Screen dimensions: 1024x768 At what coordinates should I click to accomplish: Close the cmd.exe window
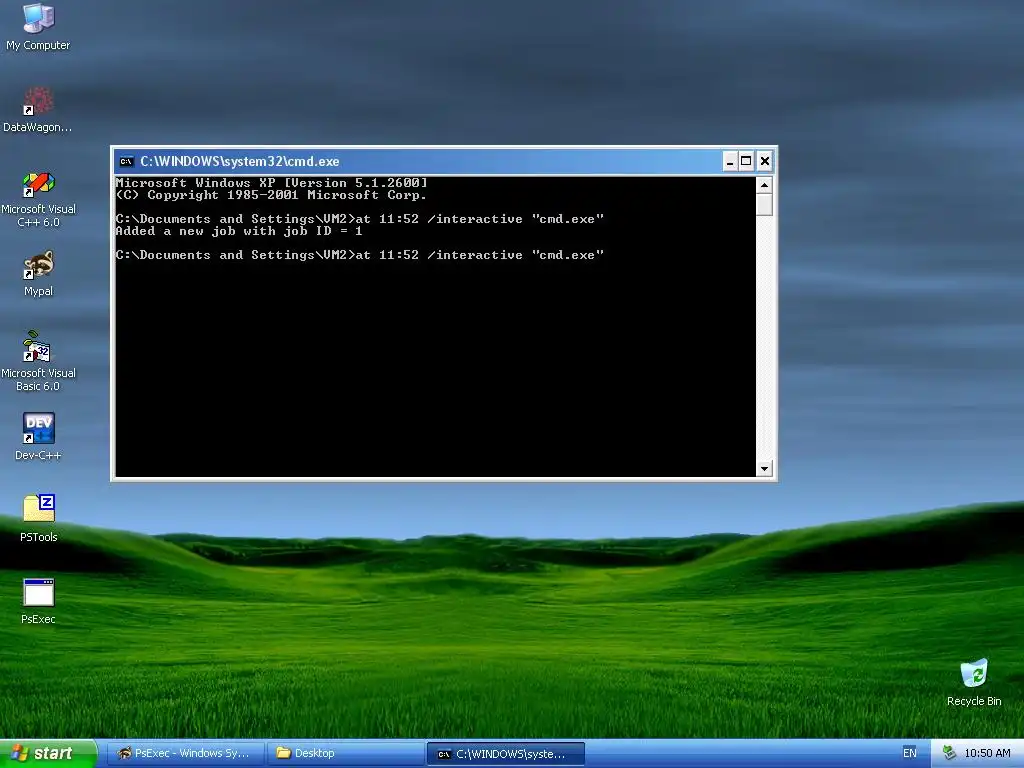point(765,161)
